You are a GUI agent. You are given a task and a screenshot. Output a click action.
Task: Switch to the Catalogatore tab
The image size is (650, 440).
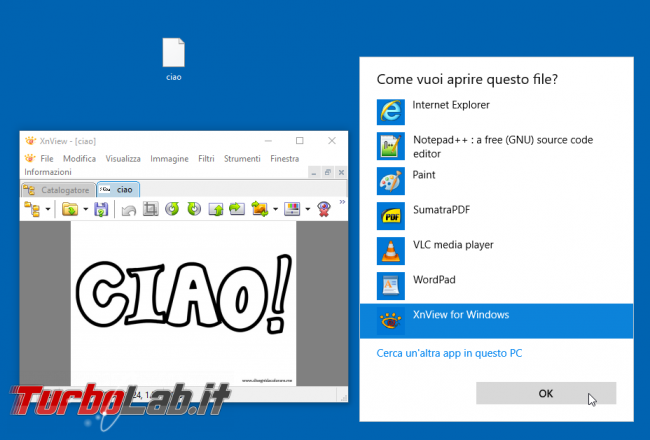coord(58,190)
